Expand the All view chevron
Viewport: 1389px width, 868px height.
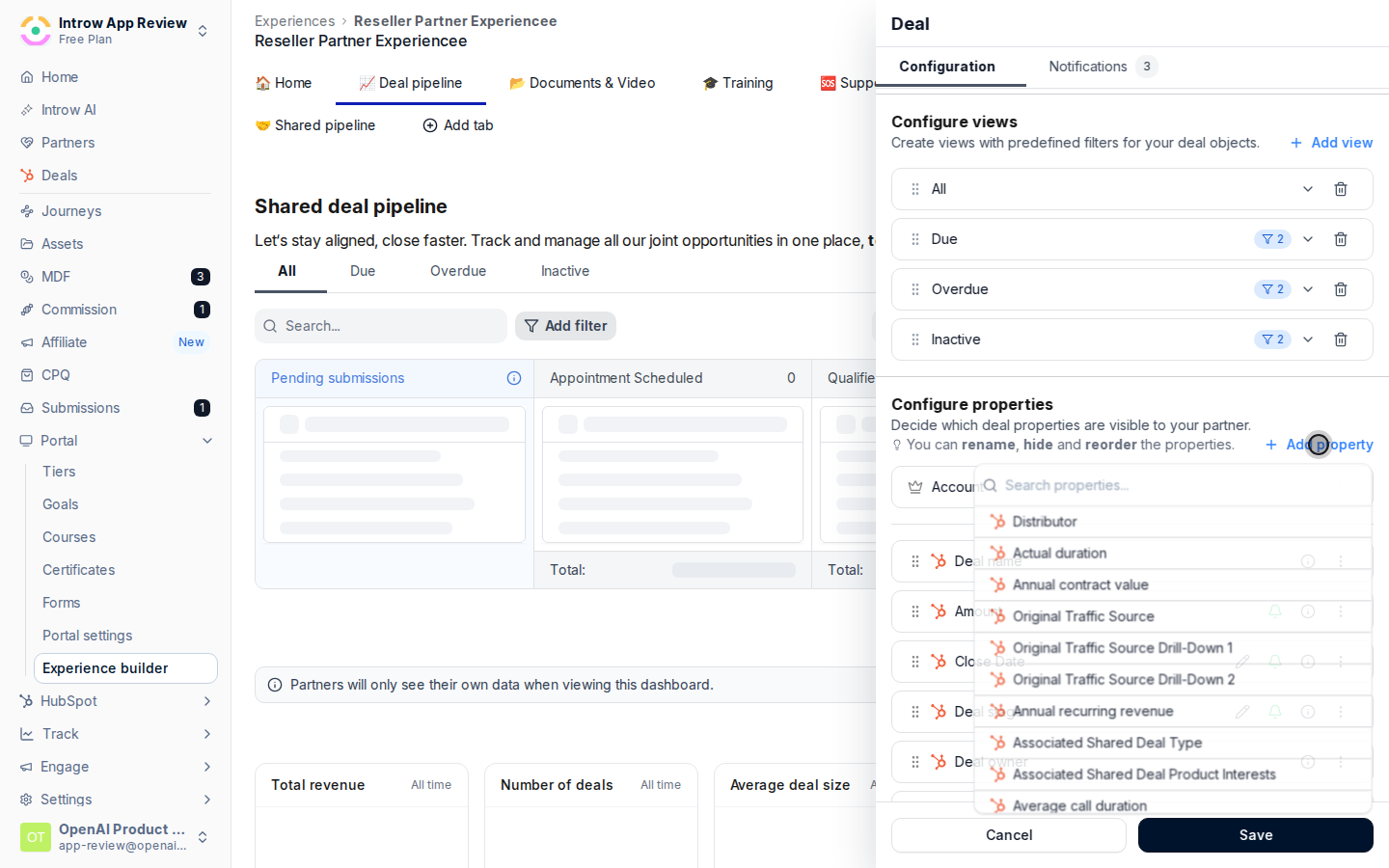point(1308,189)
